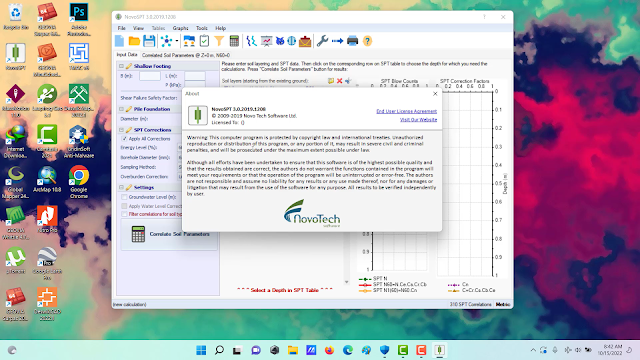640x360 pixels.
Task: Open Google Chrome desktop shortcut
Action: [x=79, y=182]
